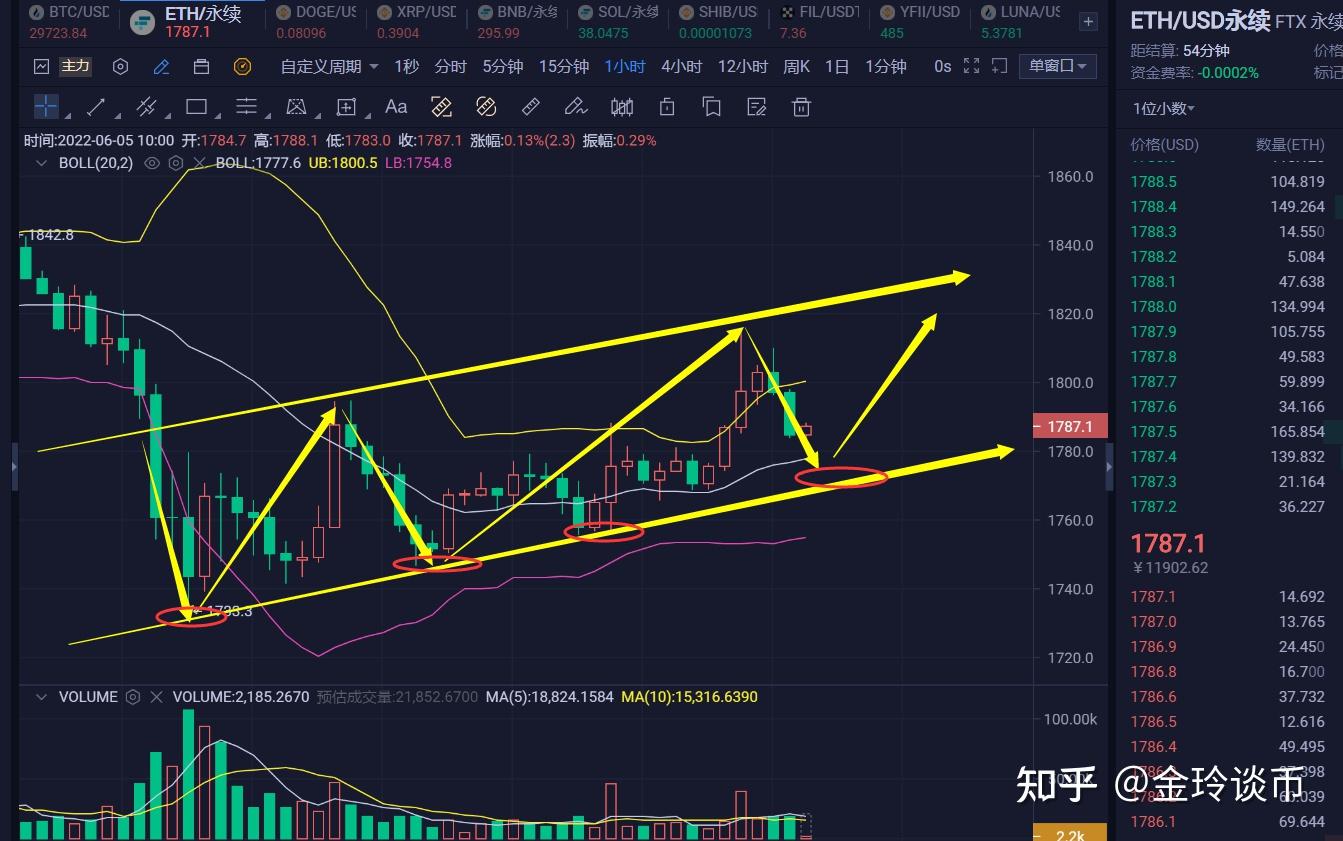Set chart interval to 1日
The width and height of the screenshot is (1343, 841).
(837, 67)
